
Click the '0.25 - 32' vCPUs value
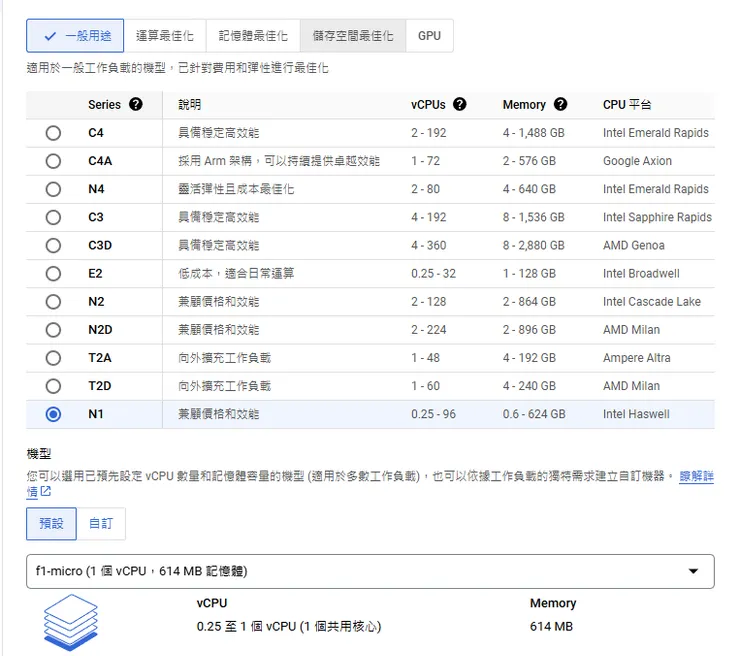click(x=433, y=274)
